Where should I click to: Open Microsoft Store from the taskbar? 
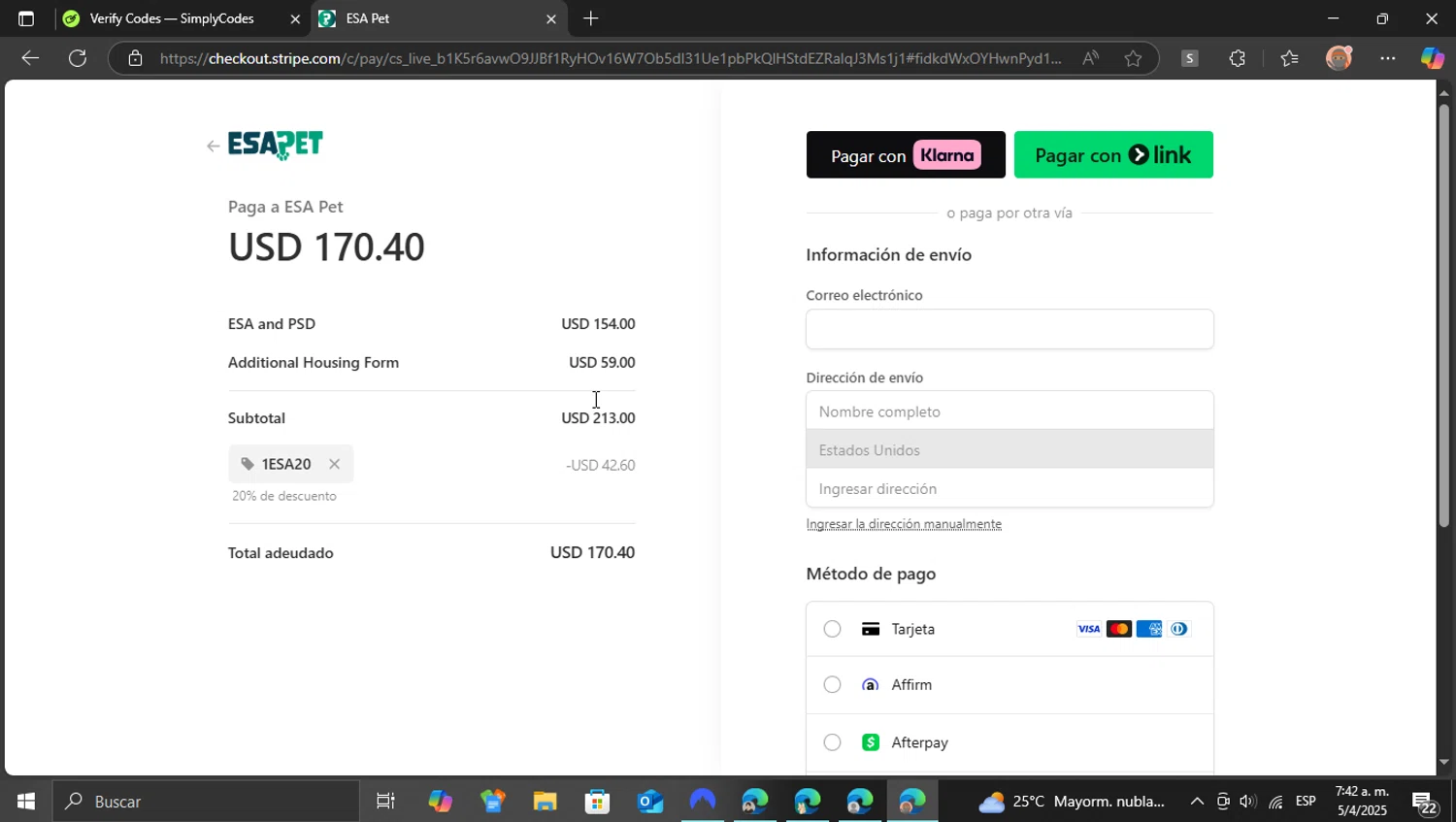597,802
